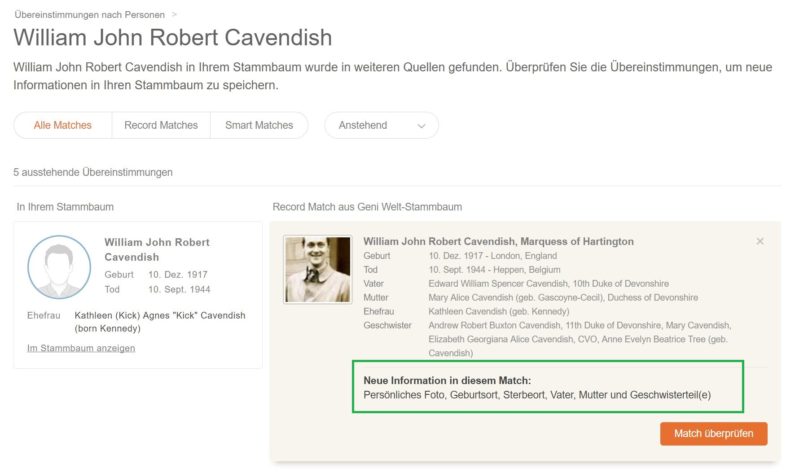Open the record title with Marquess of Hartington

tap(498, 241)
